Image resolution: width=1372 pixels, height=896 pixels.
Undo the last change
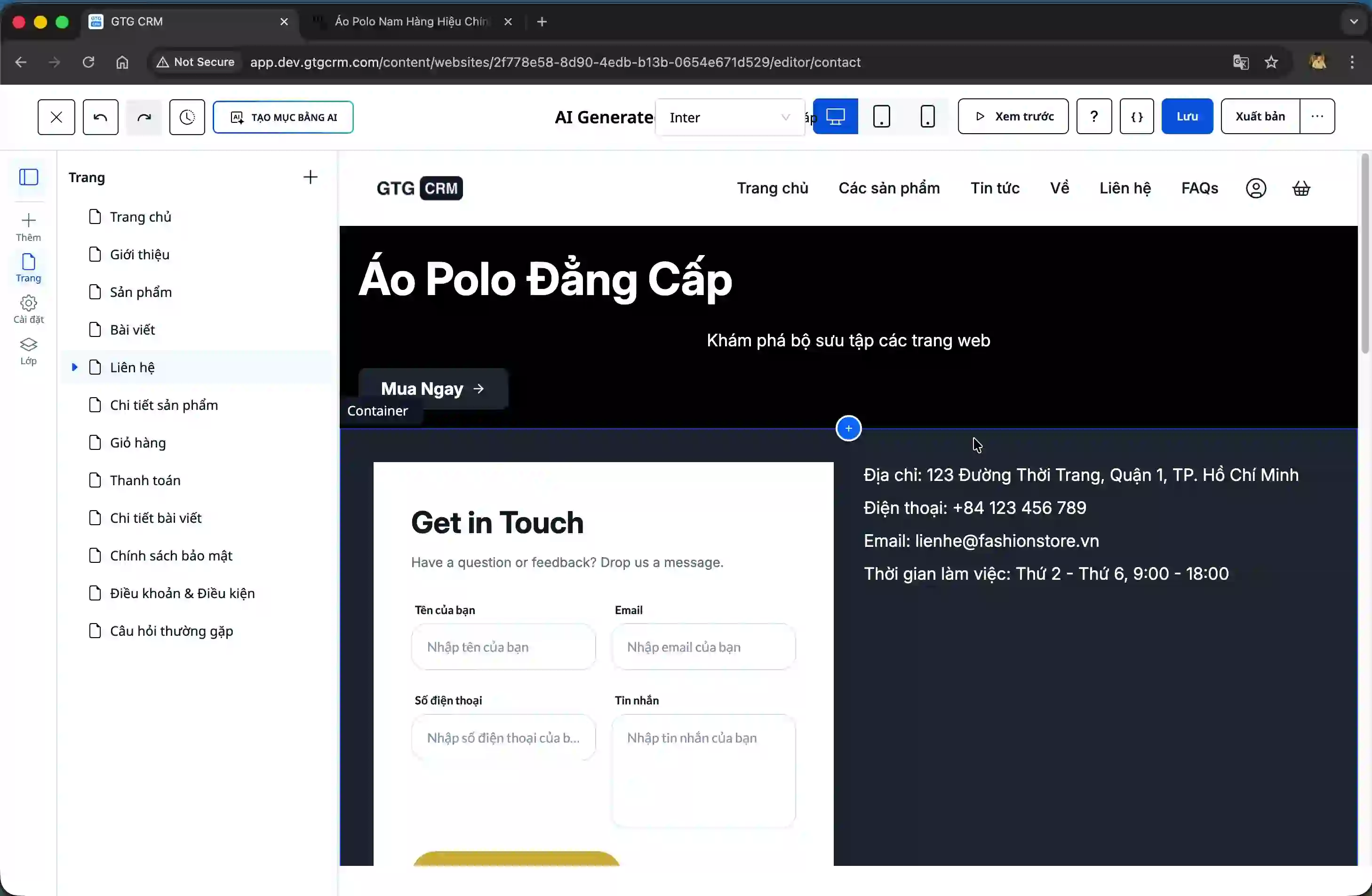[x=100, y=116]
